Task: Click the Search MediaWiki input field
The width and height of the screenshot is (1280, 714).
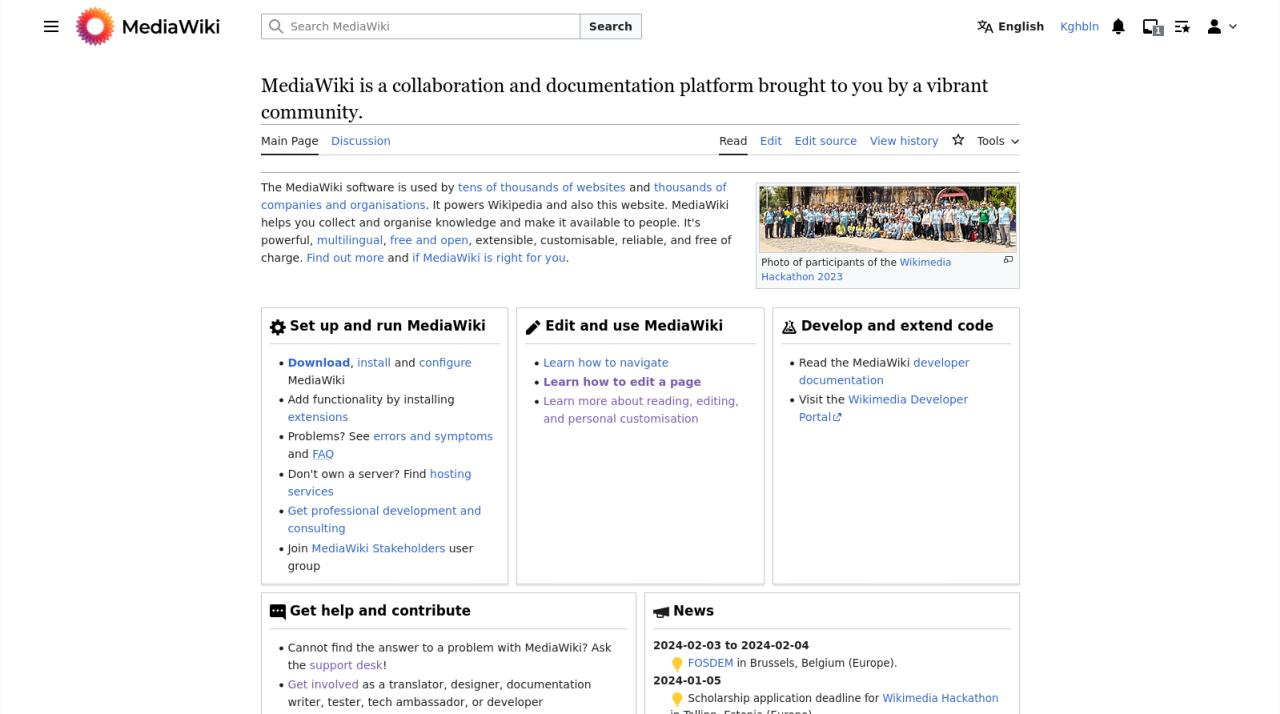Action: [x=430, y=27]
